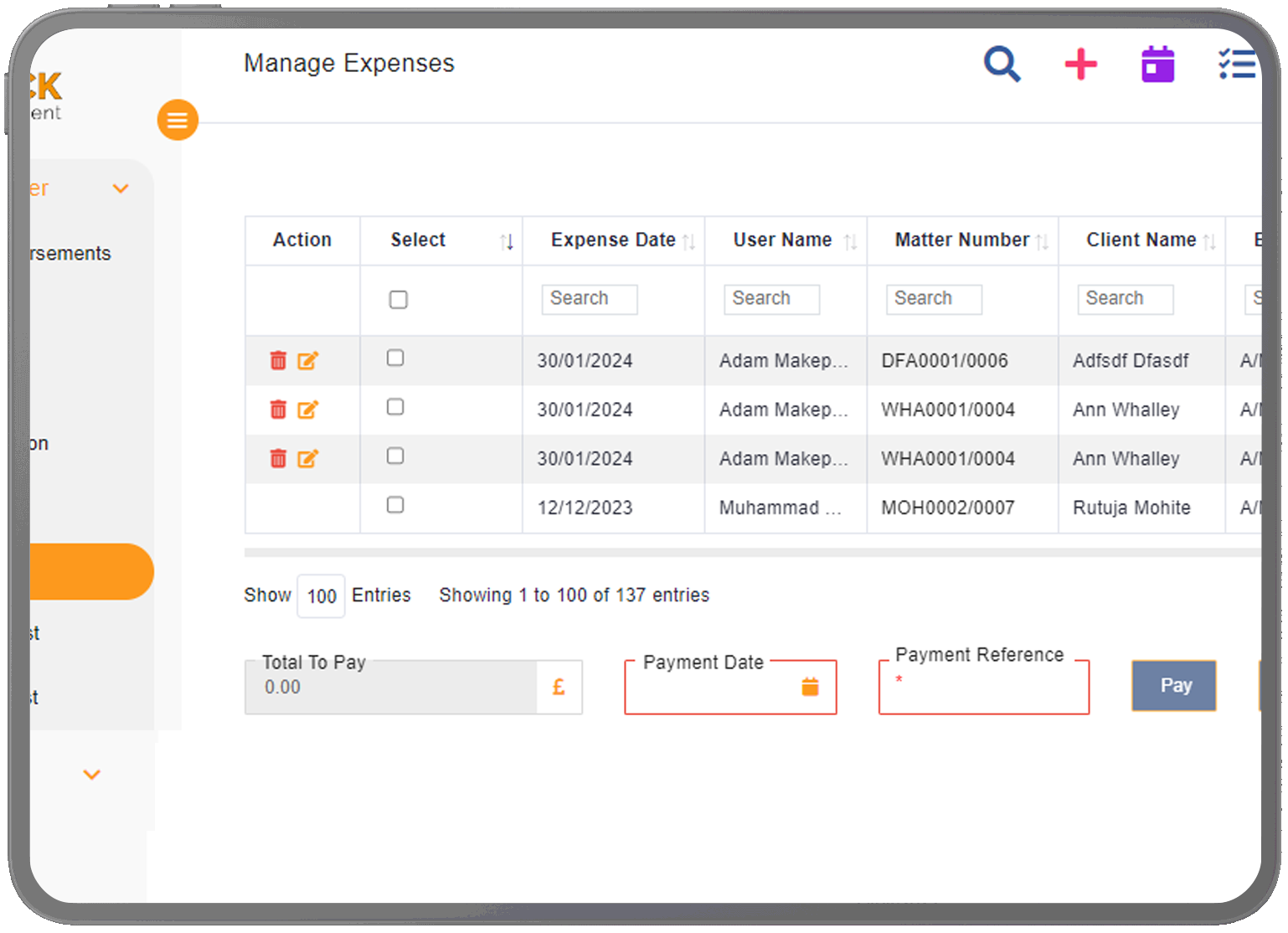Image resolution: width=1288 pixels, height=933 pixels.
Task: Tick the select-all checkbox in filter row
Action: (x=399, y=300)
